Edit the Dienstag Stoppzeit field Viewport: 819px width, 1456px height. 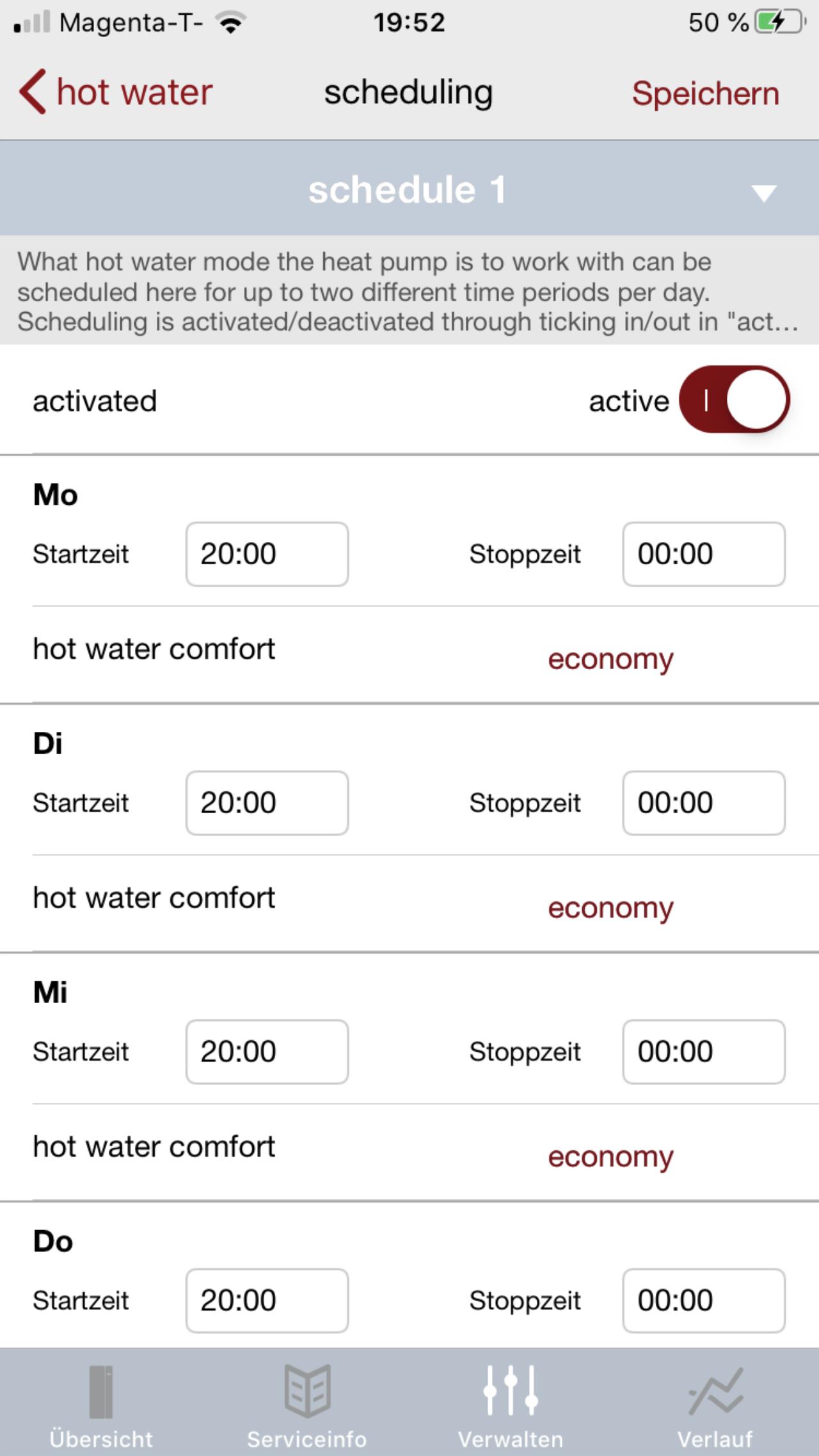(x=704, y=803)
